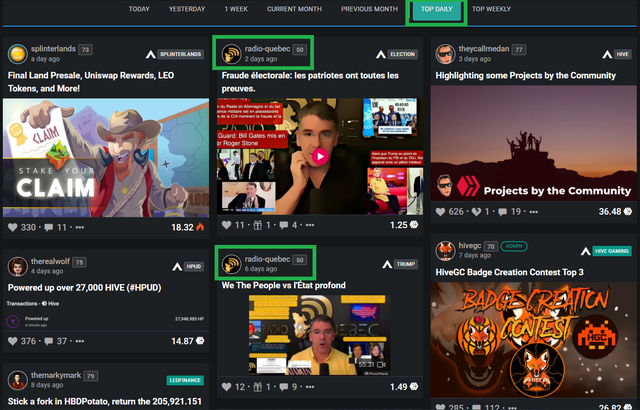Switch to the TODAY tab
Viewport: 640px width, 410px height.
pyautogui.click(x=139, y=9)
